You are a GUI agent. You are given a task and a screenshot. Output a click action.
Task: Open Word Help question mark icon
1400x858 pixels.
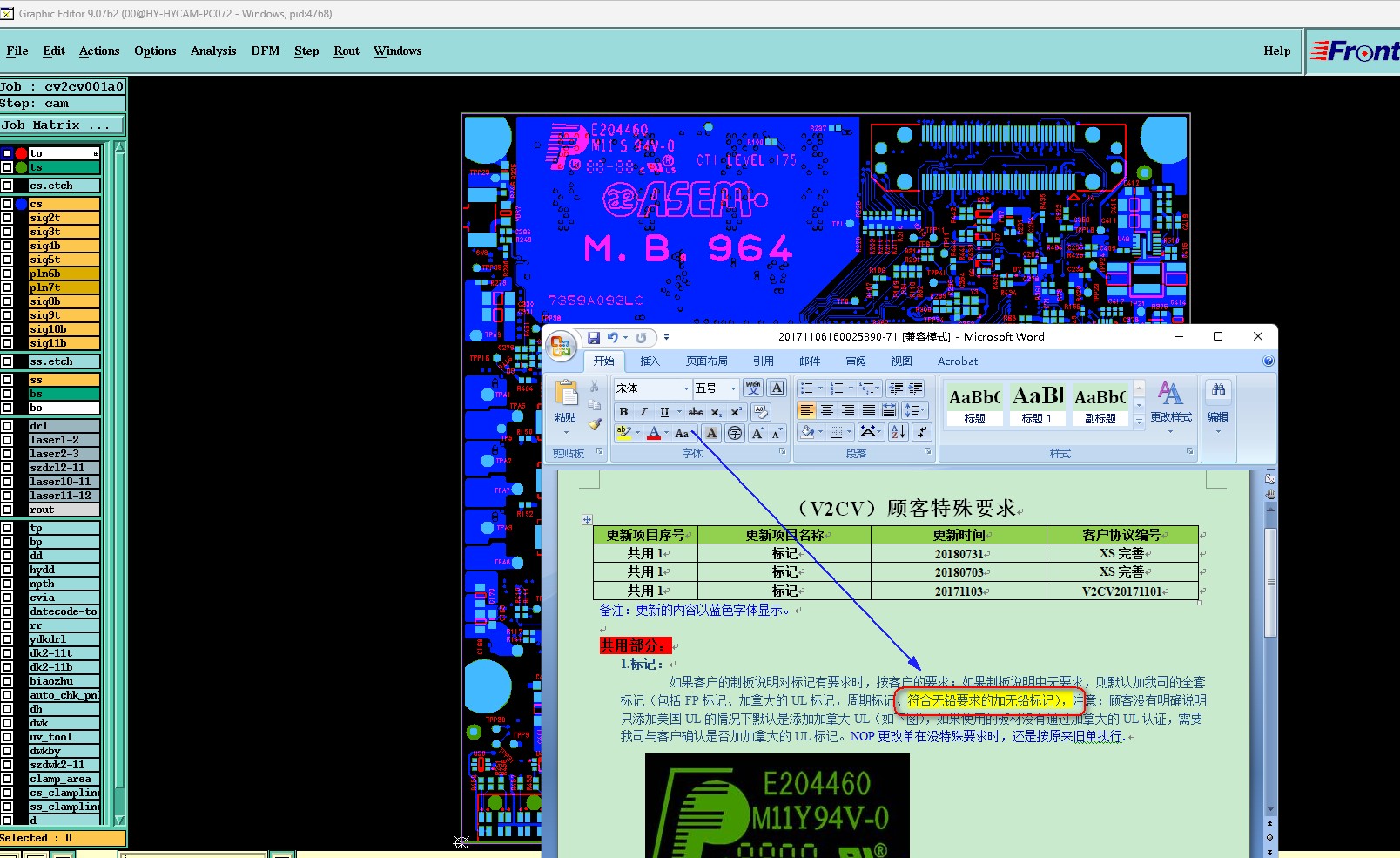click(1269, 361)
